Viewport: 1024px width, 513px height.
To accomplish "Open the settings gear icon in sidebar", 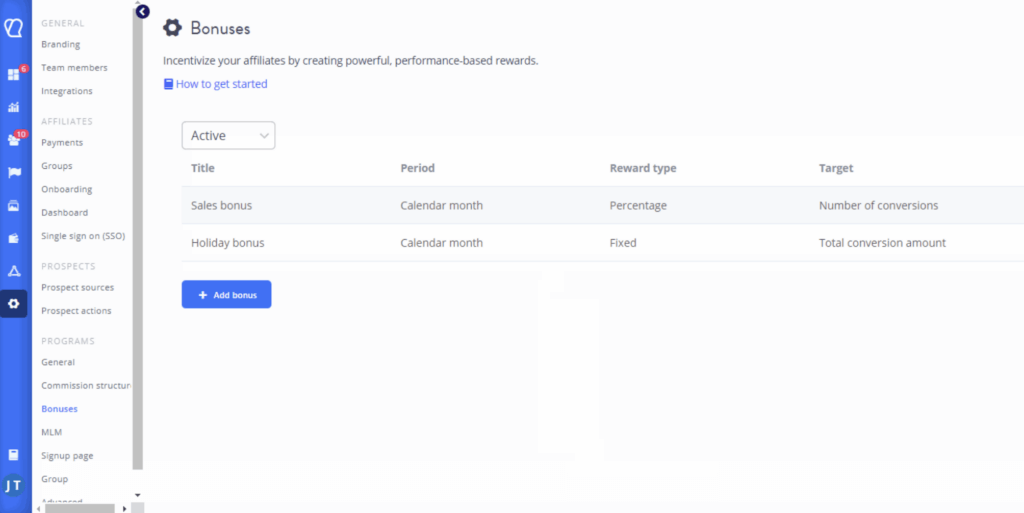I will [14, 303].
